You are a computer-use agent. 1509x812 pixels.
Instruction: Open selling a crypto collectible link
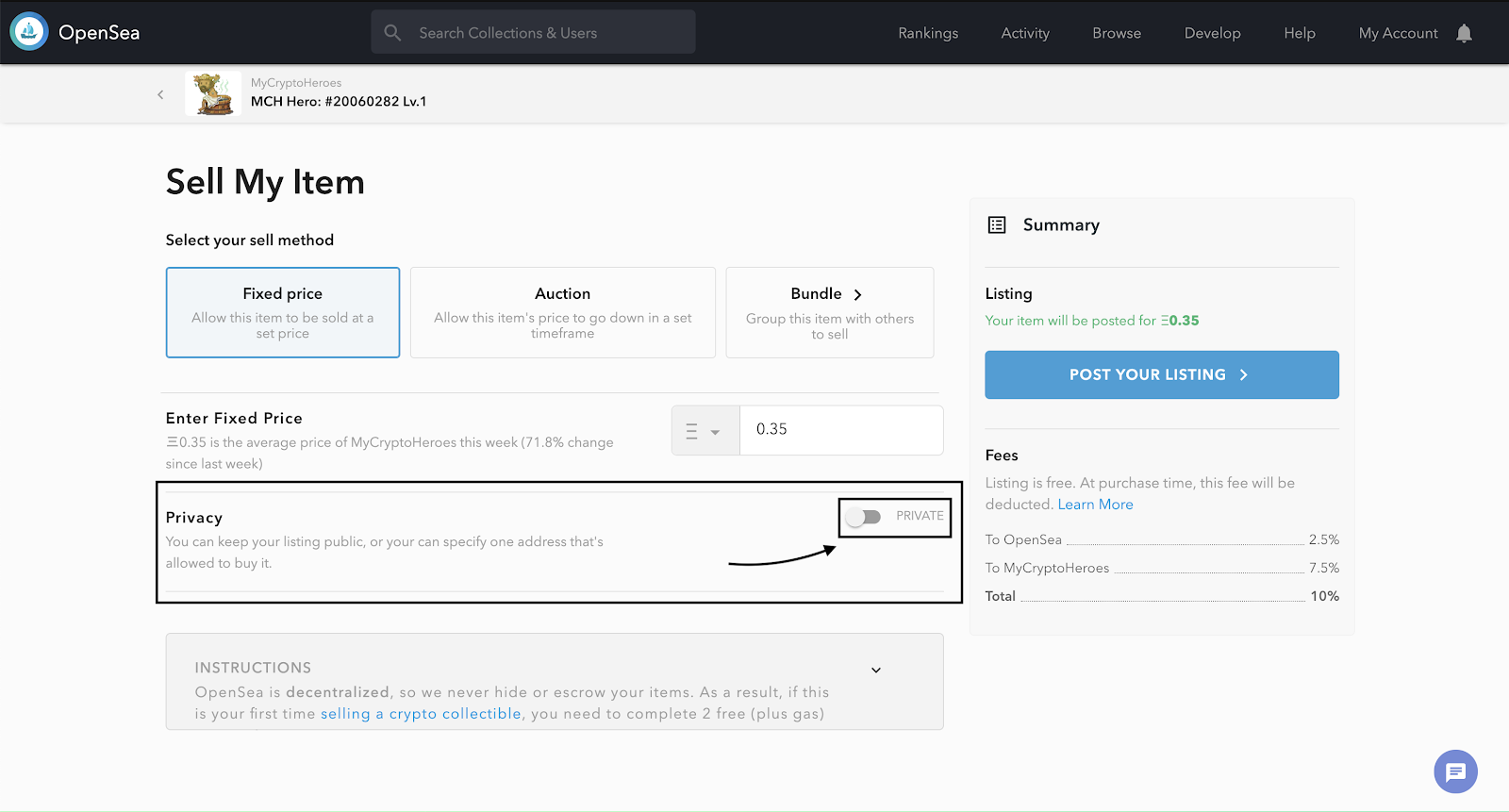pos(421,714)
